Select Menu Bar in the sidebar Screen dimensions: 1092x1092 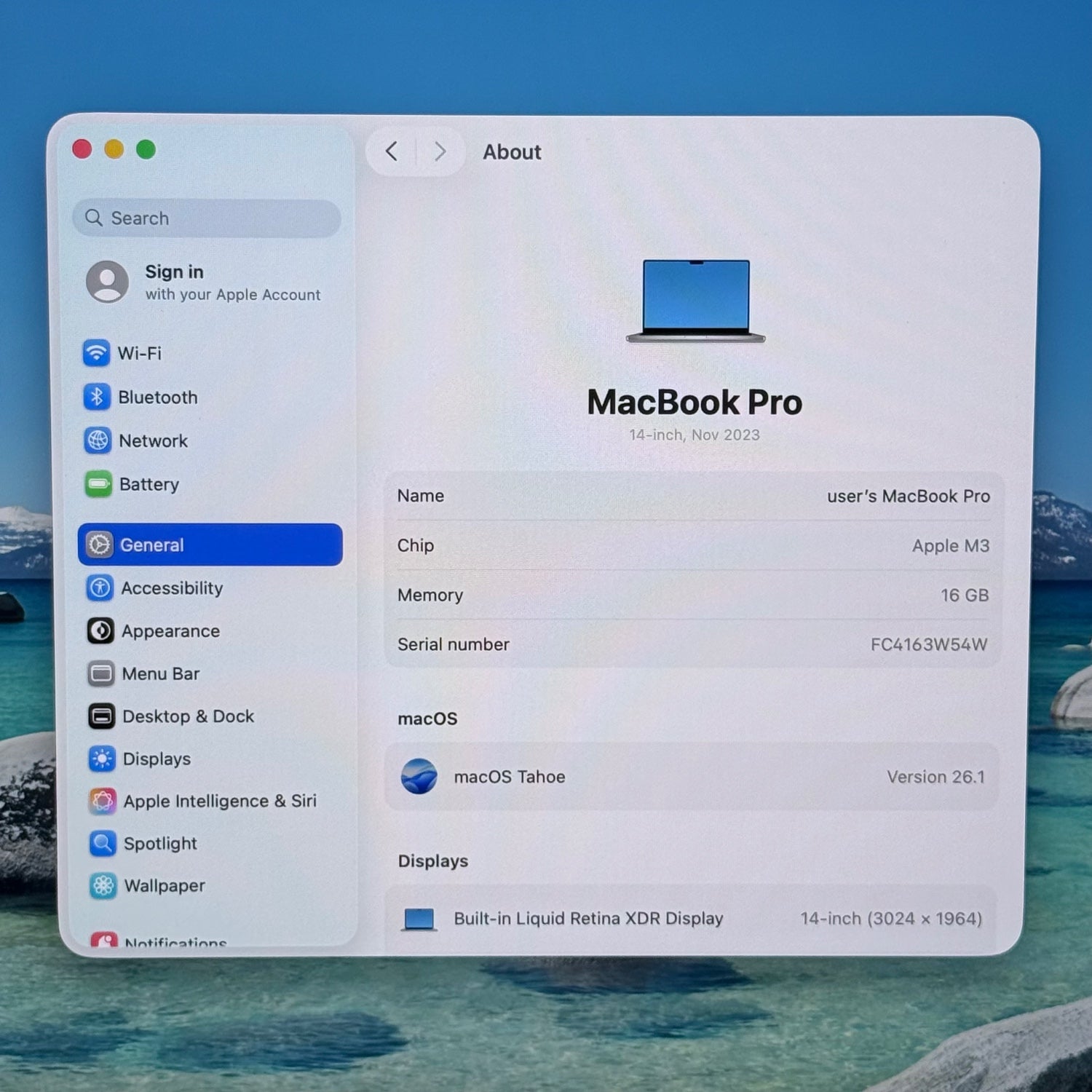160,674
